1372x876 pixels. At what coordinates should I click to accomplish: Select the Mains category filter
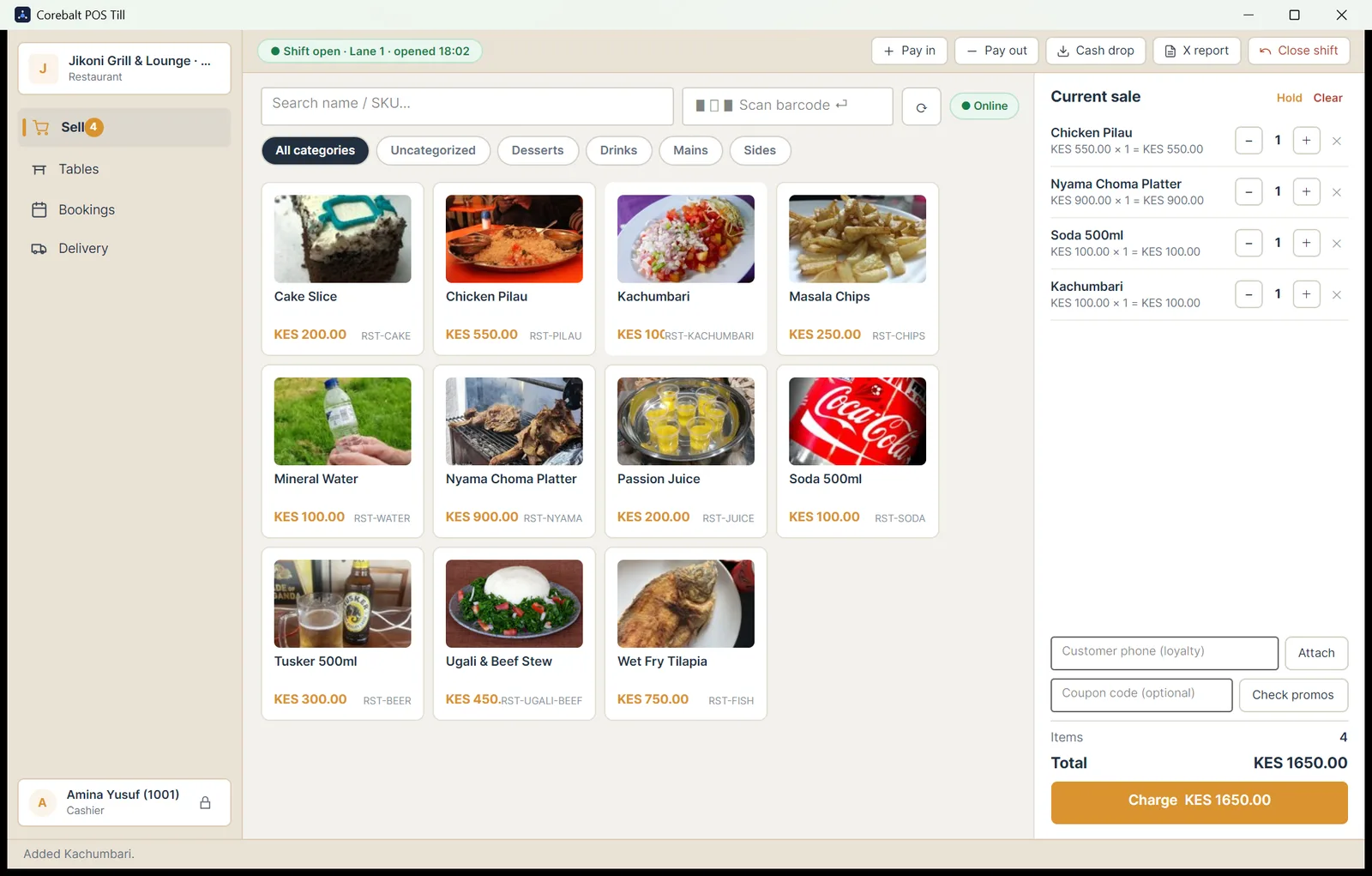click(690, 150)
